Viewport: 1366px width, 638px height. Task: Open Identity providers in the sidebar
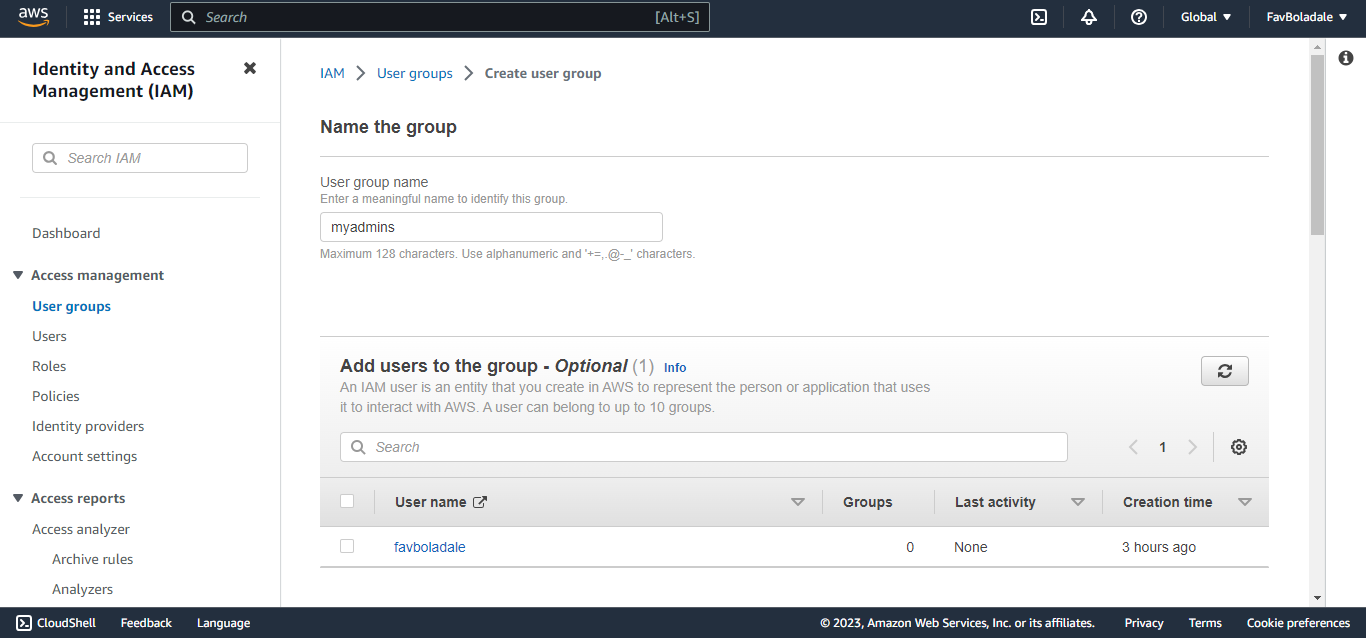pos(88,426)
